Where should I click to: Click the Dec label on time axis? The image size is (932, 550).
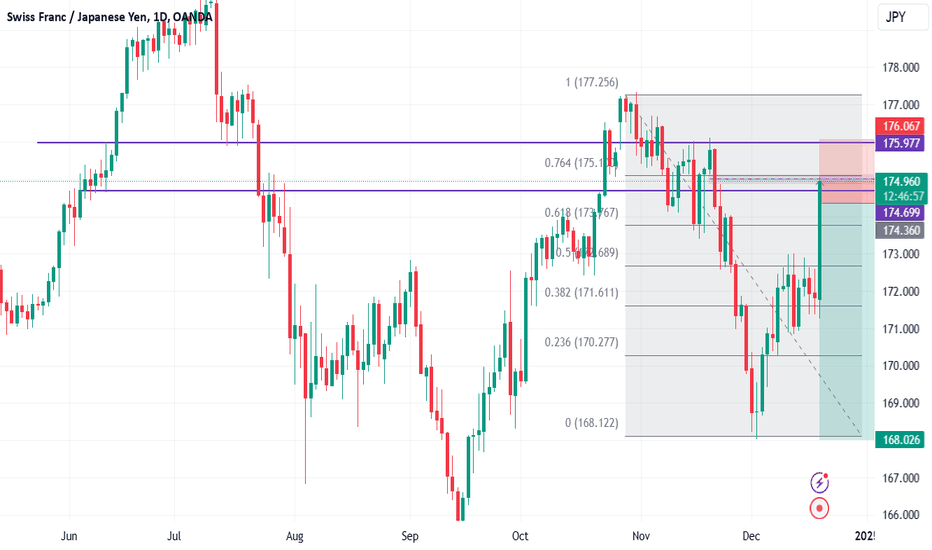(751, 536)
